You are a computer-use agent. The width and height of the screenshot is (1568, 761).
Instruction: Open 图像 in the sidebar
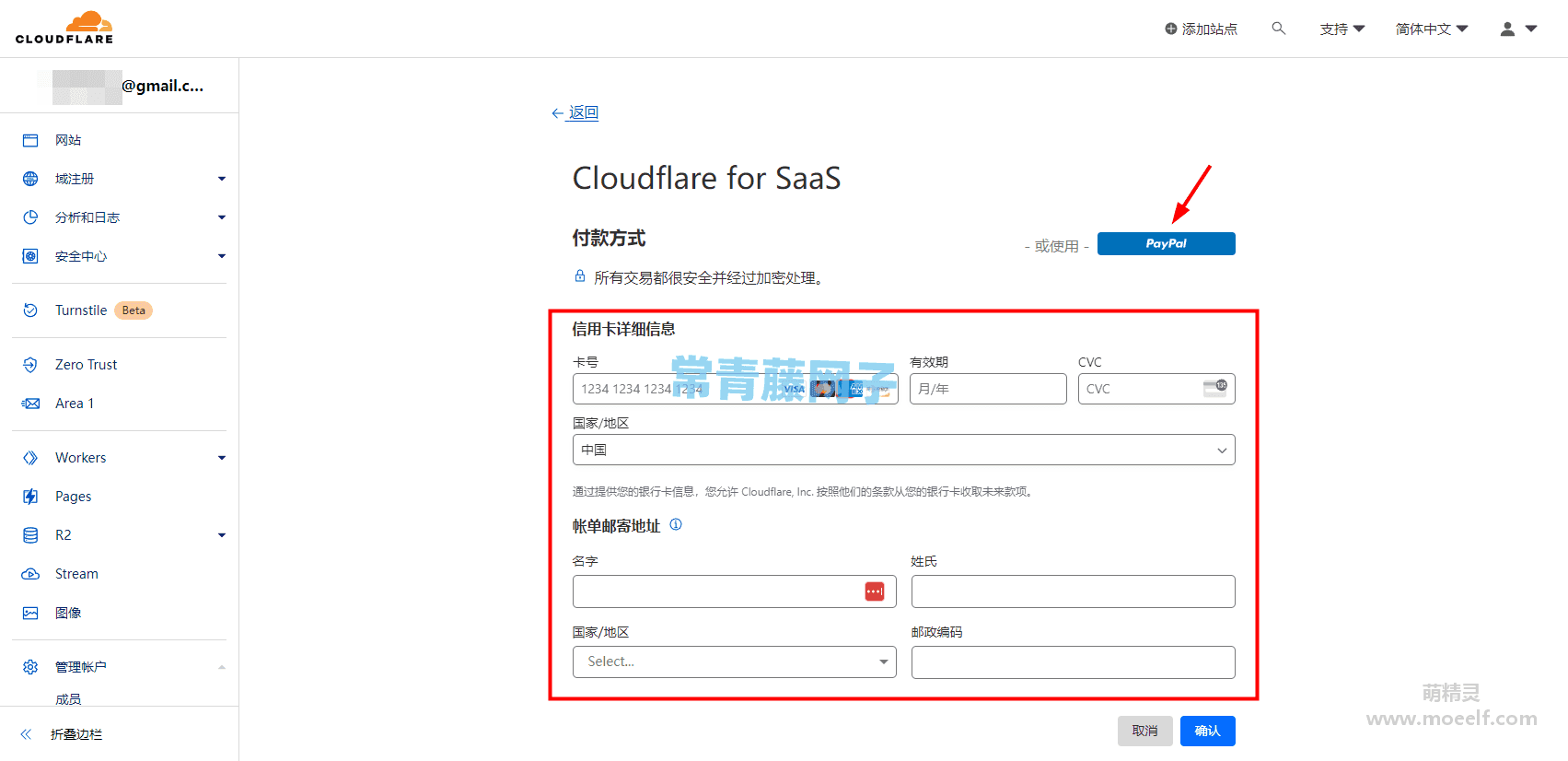coord(68,613)
